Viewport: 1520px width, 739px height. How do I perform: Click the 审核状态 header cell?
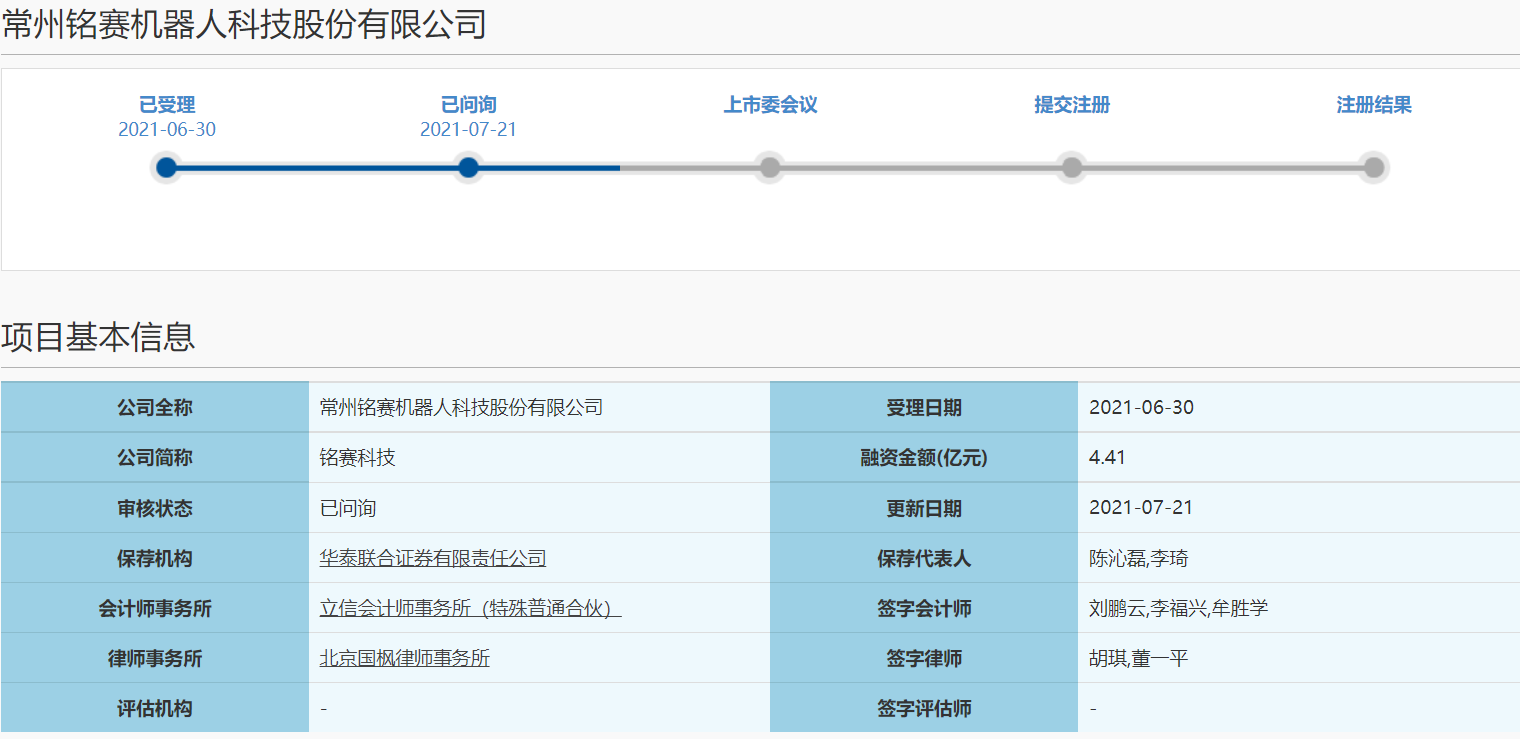tap(155, 508)
